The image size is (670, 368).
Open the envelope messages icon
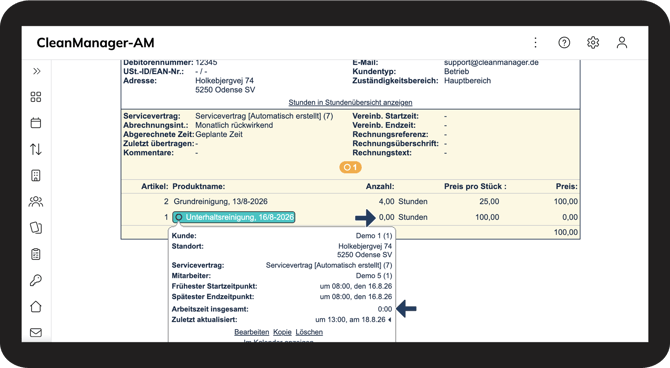(36, 333)
